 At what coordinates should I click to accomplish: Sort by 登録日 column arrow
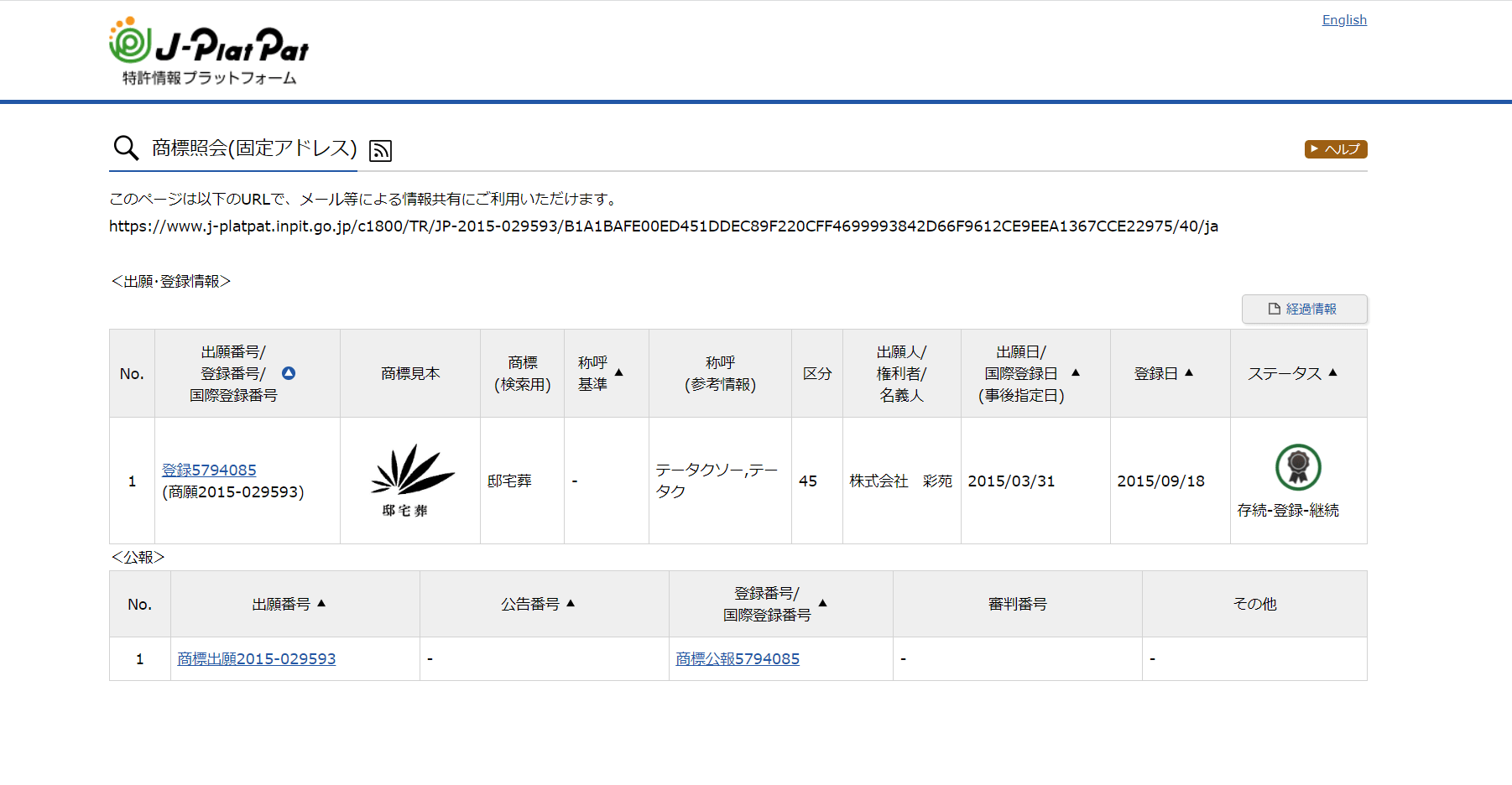[x=1189, y=373]
